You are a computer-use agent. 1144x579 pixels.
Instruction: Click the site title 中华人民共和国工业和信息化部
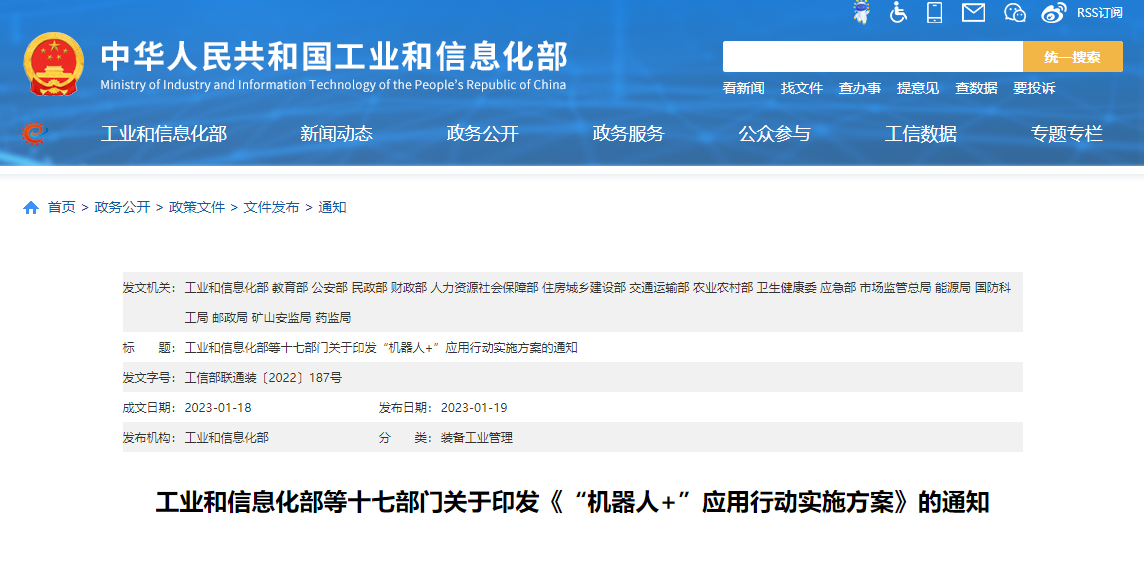click(334, 56)
